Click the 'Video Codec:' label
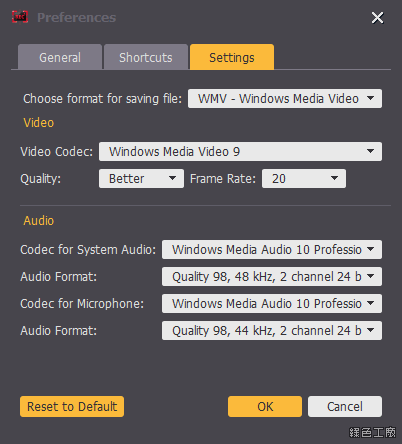Viewport: 402px width, 444px height. 57,152
